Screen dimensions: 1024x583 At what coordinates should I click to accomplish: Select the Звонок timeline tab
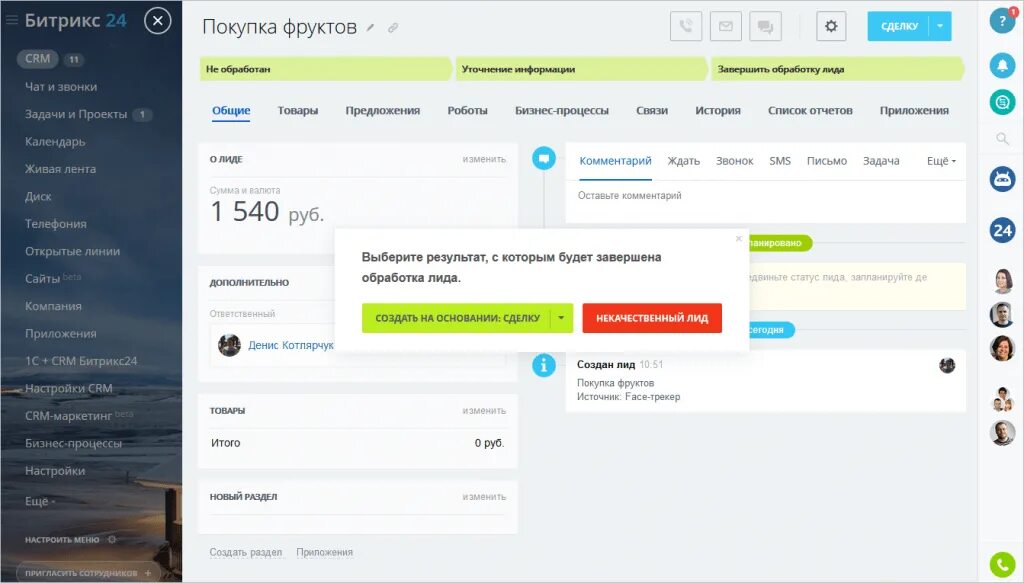tap(734, 161)
